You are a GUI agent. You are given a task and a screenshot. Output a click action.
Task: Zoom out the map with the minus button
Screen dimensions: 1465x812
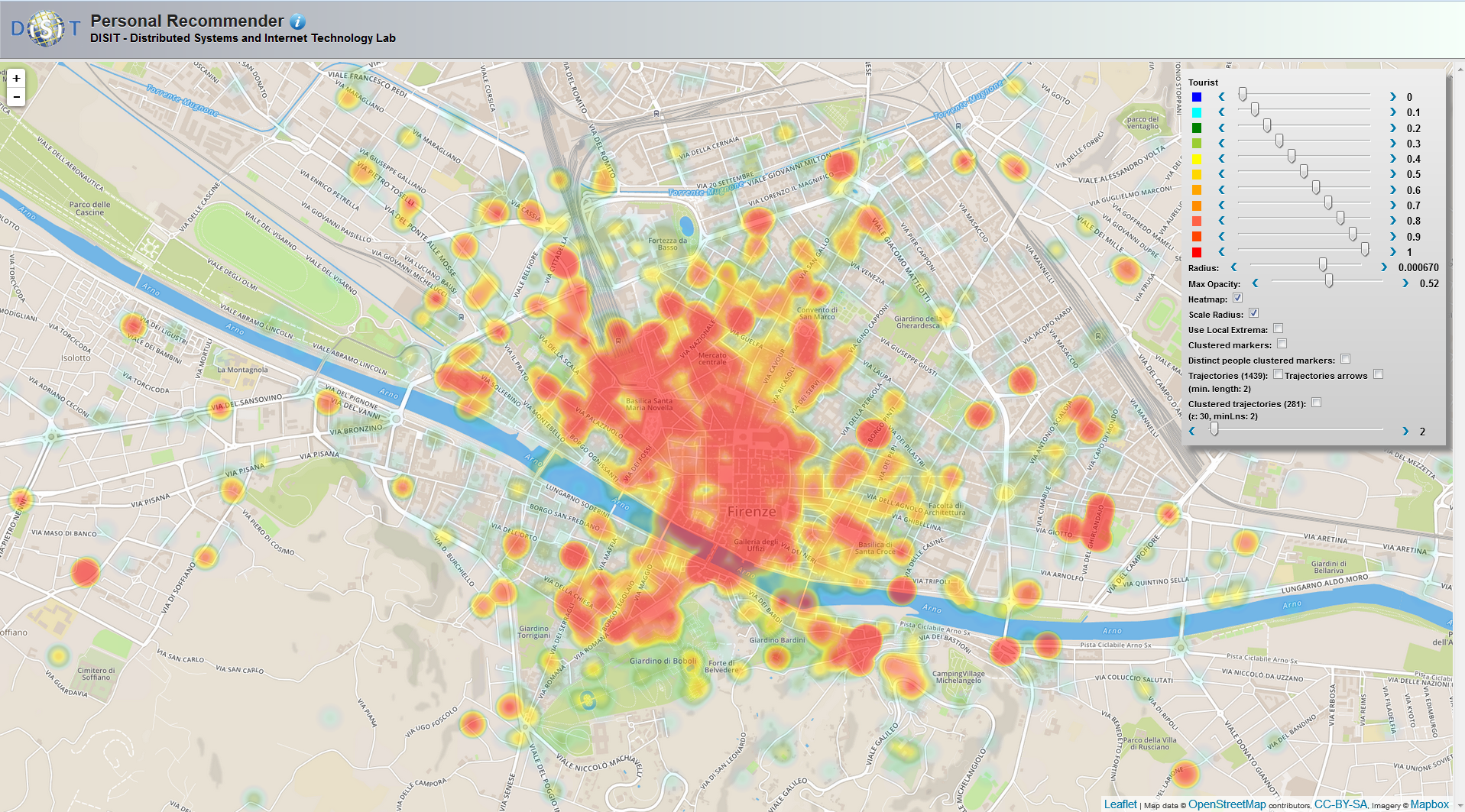(16, 97)
